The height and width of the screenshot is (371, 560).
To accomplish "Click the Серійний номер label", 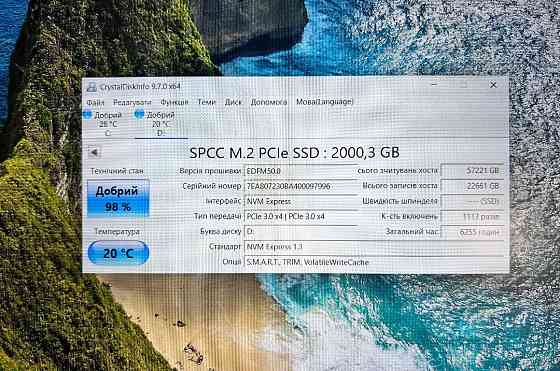I will coord(212,186).
